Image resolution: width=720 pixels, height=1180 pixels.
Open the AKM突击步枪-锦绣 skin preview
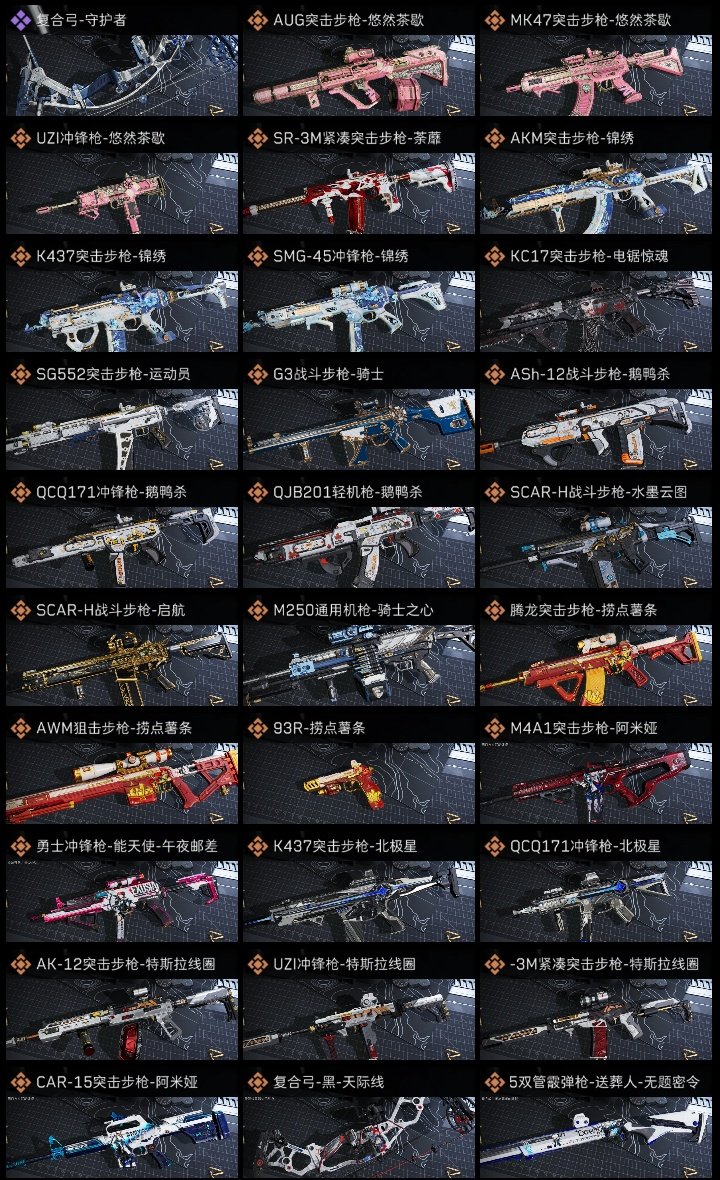596,193
